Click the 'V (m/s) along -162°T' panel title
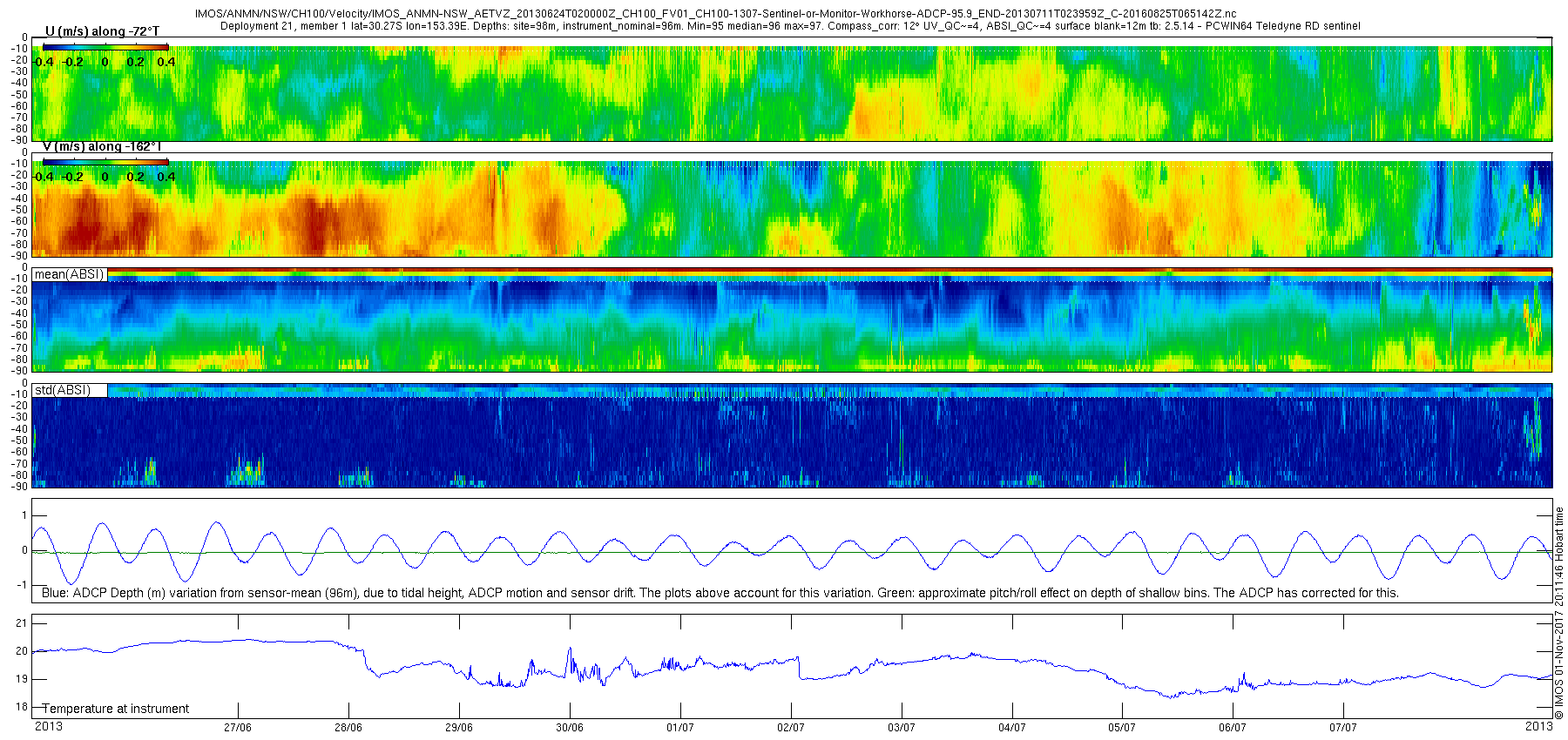Image resolution: width=1568 pixels, height=740 pixels. pos(102,146)
